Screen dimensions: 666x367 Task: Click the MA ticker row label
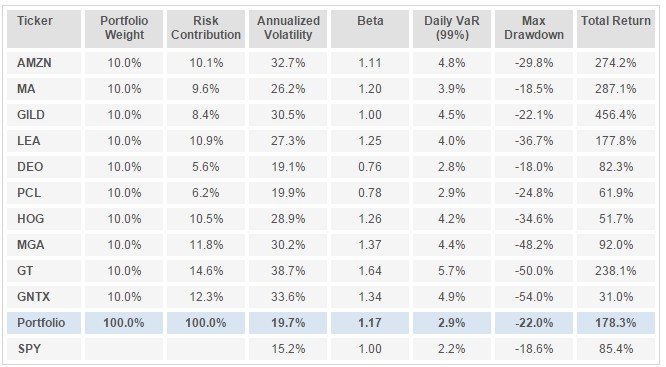pos(44,89)
